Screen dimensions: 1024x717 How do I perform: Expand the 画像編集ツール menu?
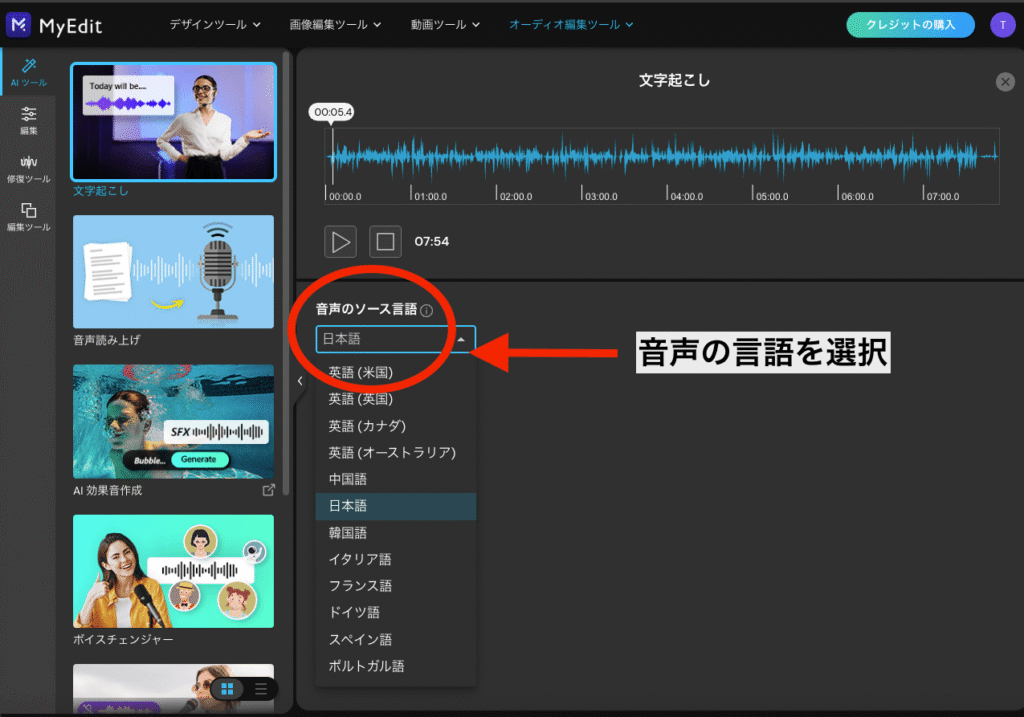(x=335, y=24)
